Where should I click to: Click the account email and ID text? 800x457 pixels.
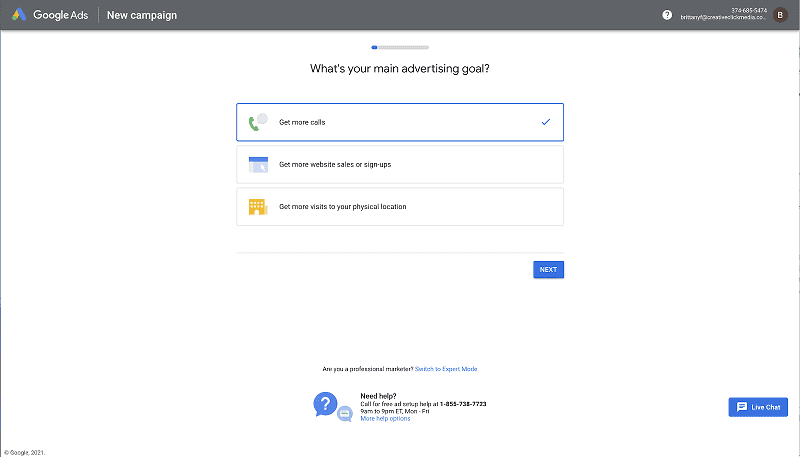[x=723, y=14]
